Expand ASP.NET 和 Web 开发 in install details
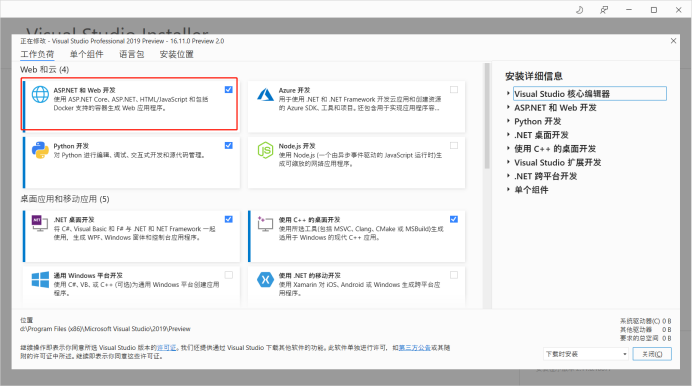This screenshot has width=692, height=387. click(x=508, y=107)
